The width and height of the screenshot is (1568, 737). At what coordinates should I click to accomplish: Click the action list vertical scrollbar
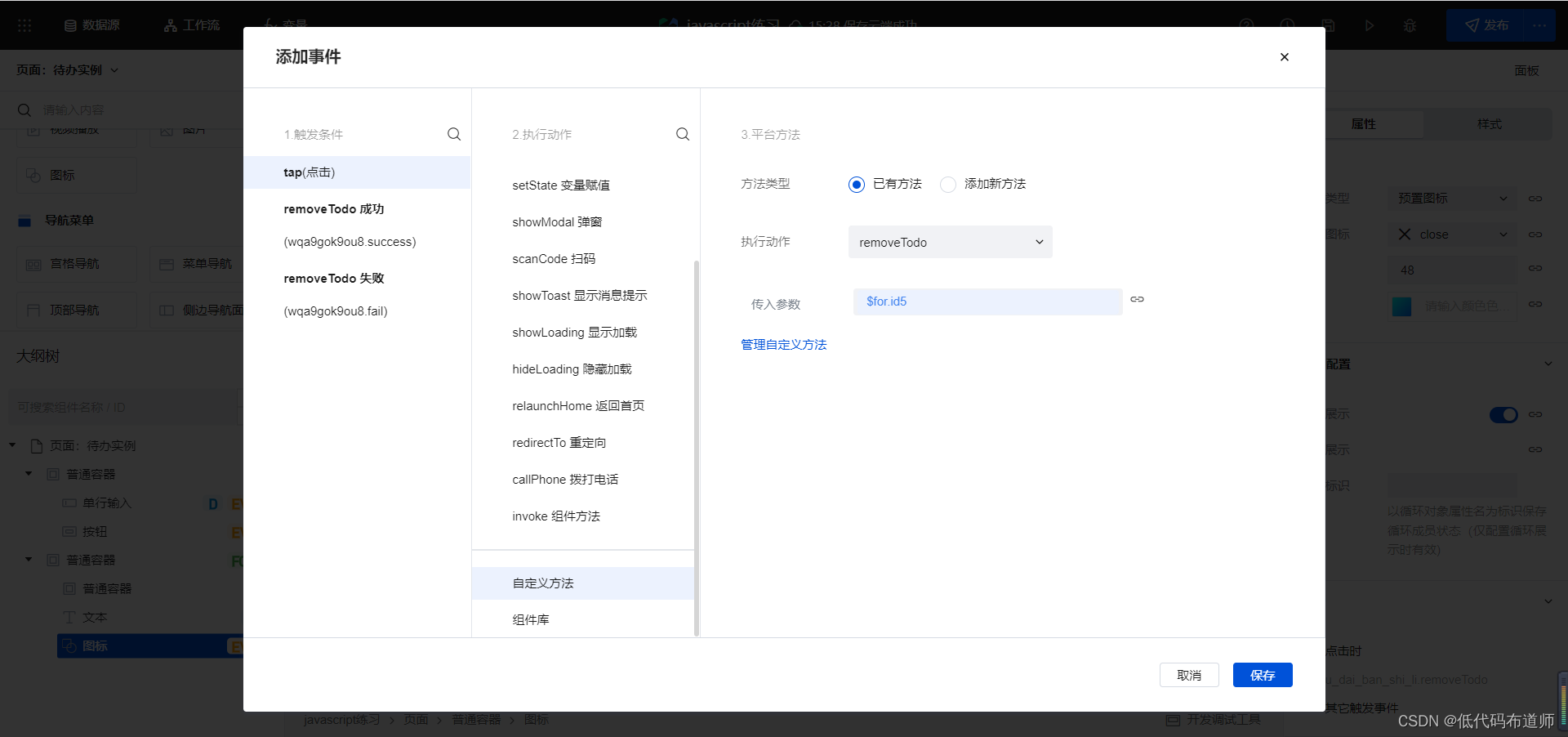point(697,448)
